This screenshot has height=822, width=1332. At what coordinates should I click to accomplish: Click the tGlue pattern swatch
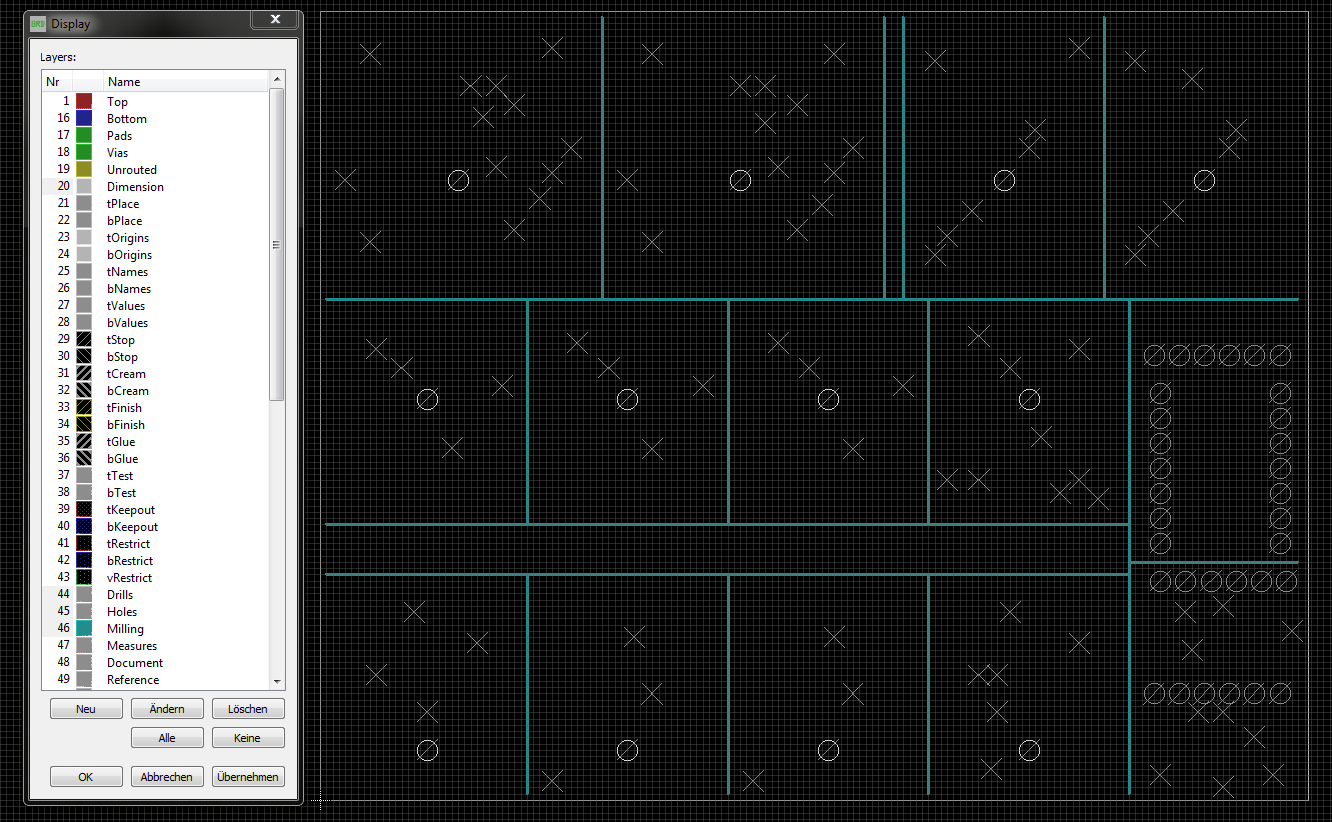click(x=84, y=442)
